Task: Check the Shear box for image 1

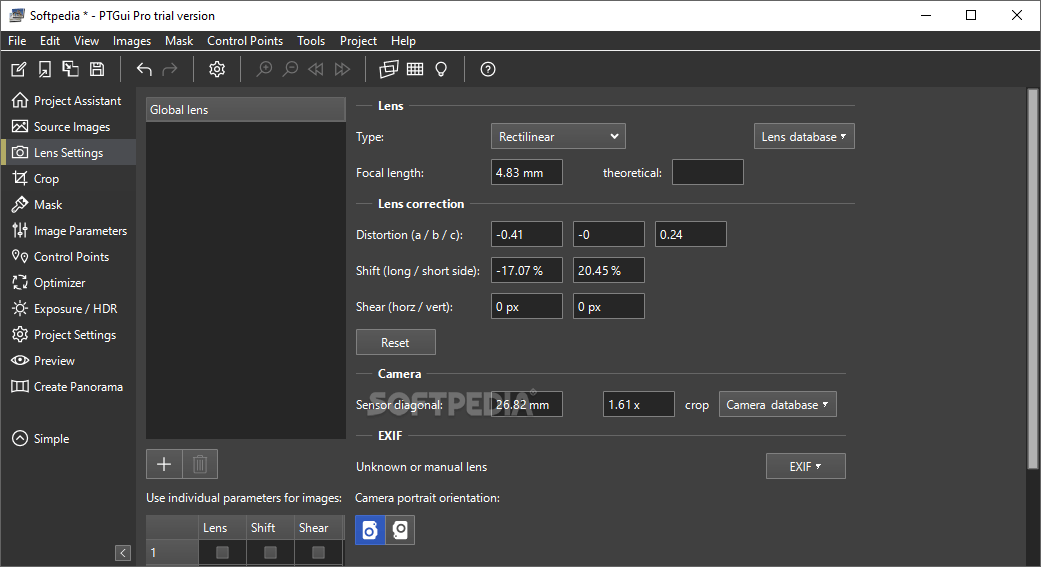Action: click(319, 552)
